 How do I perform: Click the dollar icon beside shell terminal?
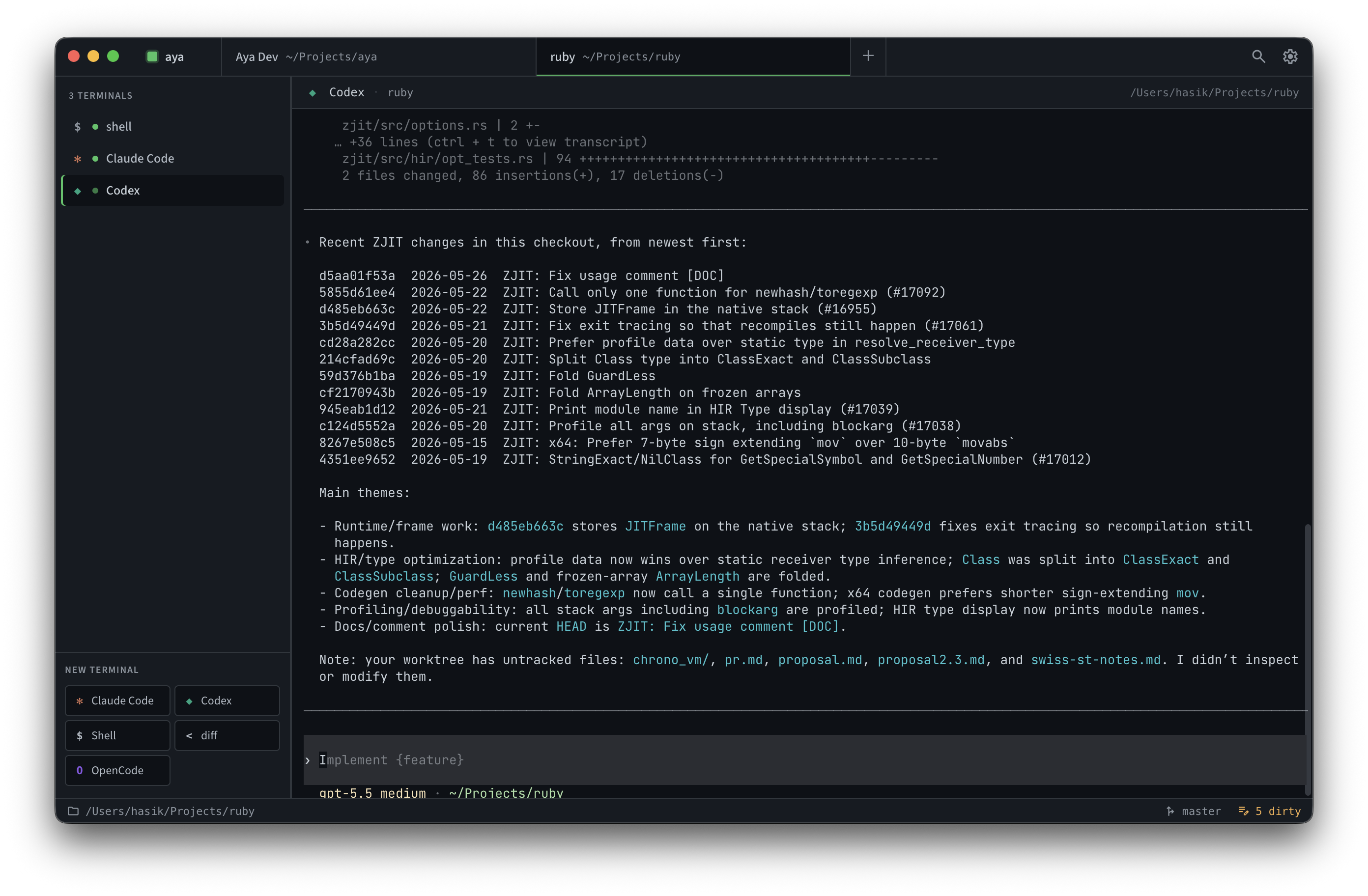[78, 126]
